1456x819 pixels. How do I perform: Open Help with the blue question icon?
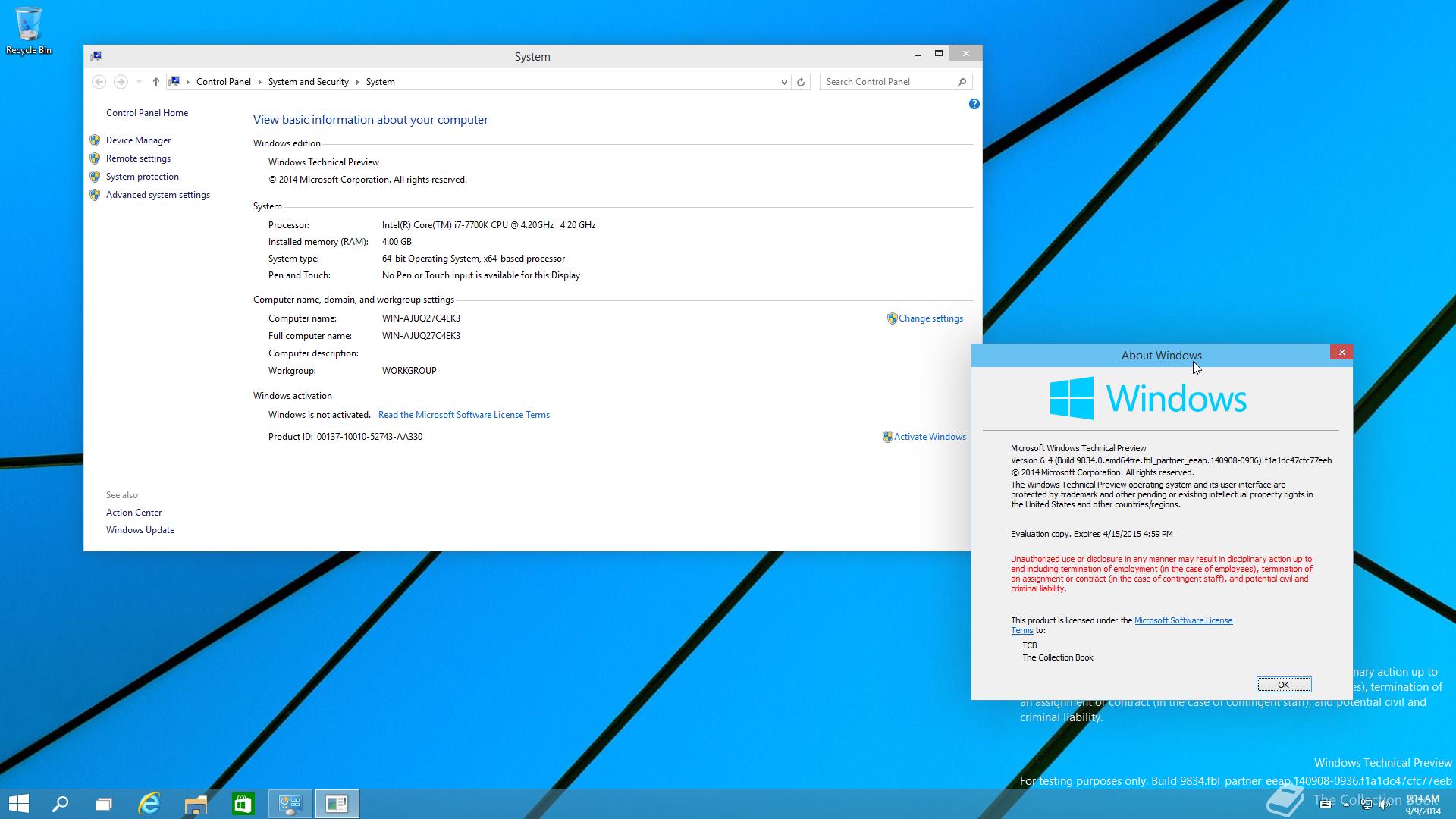pos(974,104)
